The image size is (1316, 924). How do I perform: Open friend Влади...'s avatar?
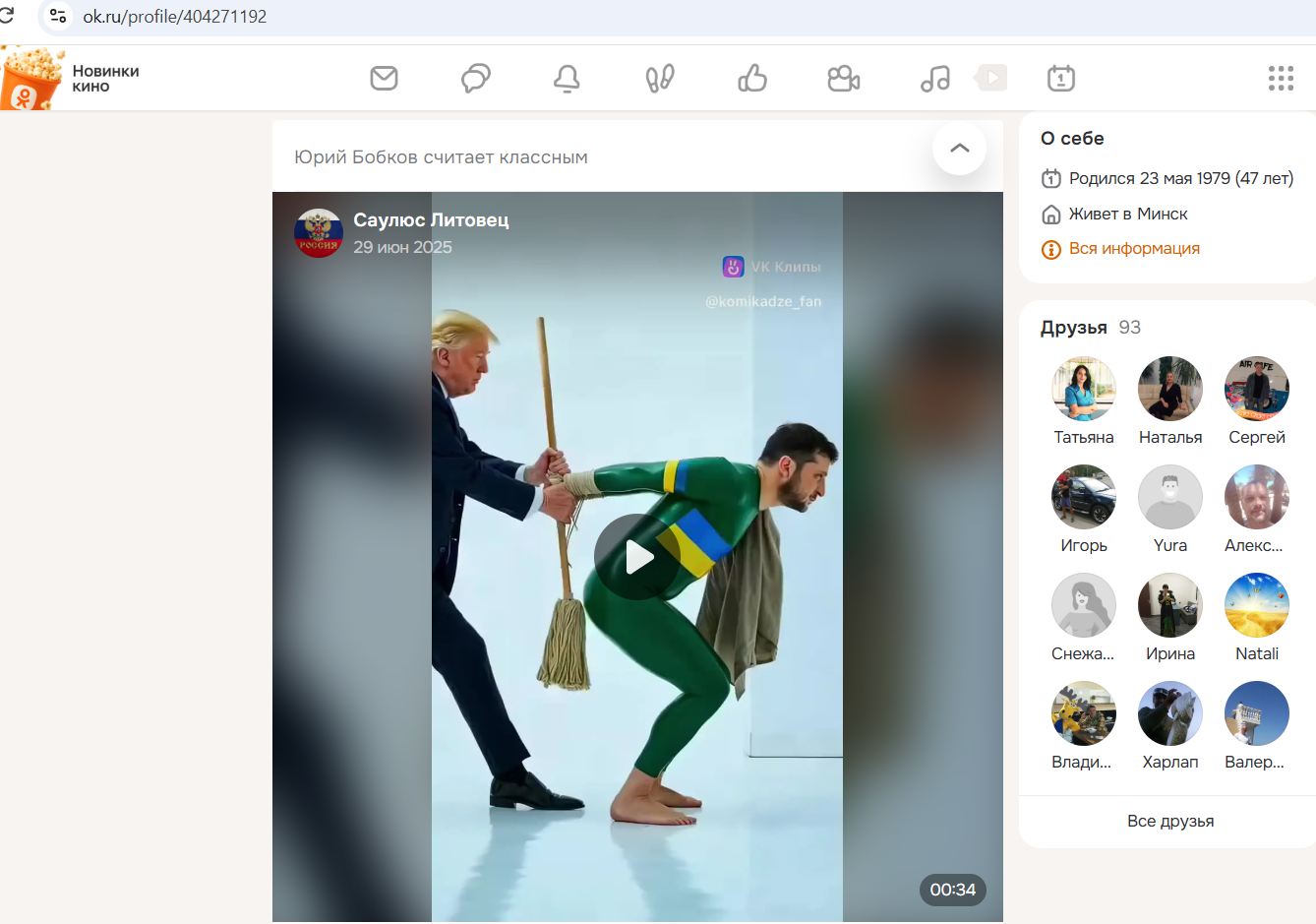(x=1084, y=713)
